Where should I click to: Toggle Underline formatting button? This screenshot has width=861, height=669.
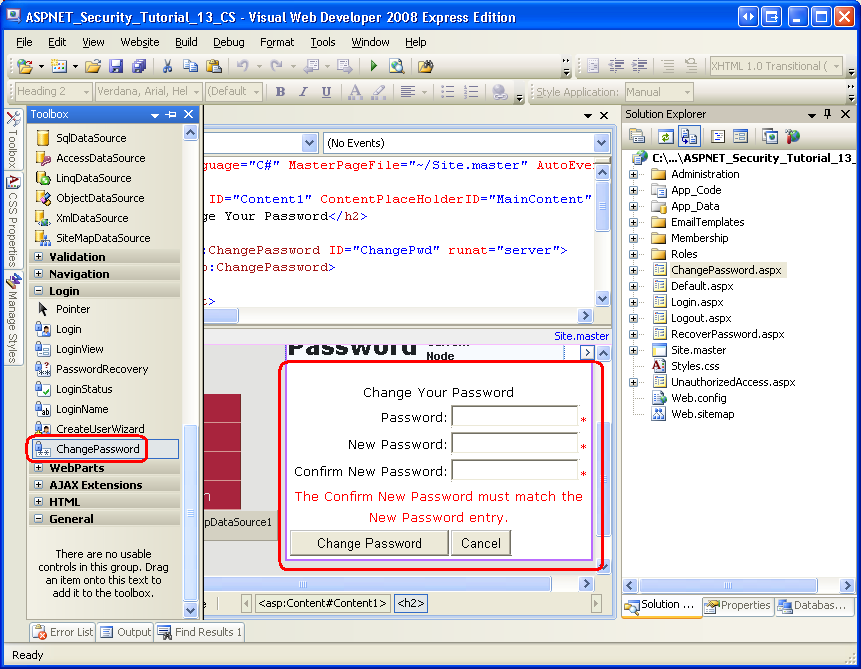coord(326,92)
